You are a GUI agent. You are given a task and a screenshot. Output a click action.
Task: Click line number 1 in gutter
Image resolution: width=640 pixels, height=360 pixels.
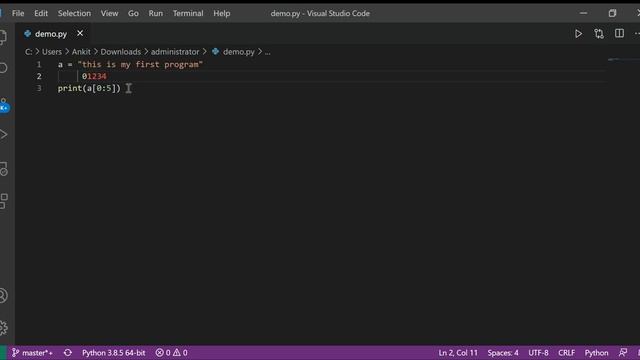coord(39,64)
